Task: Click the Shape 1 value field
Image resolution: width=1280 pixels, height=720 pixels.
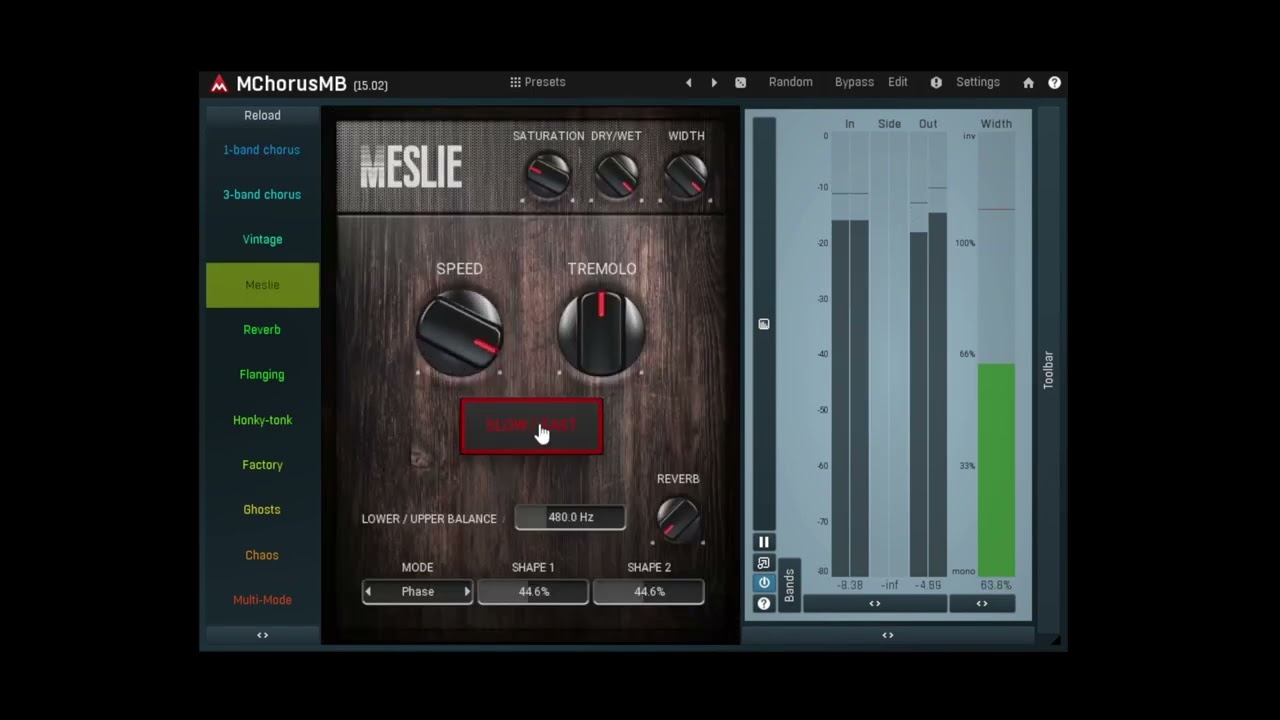Action: click(x=533, y=592)
